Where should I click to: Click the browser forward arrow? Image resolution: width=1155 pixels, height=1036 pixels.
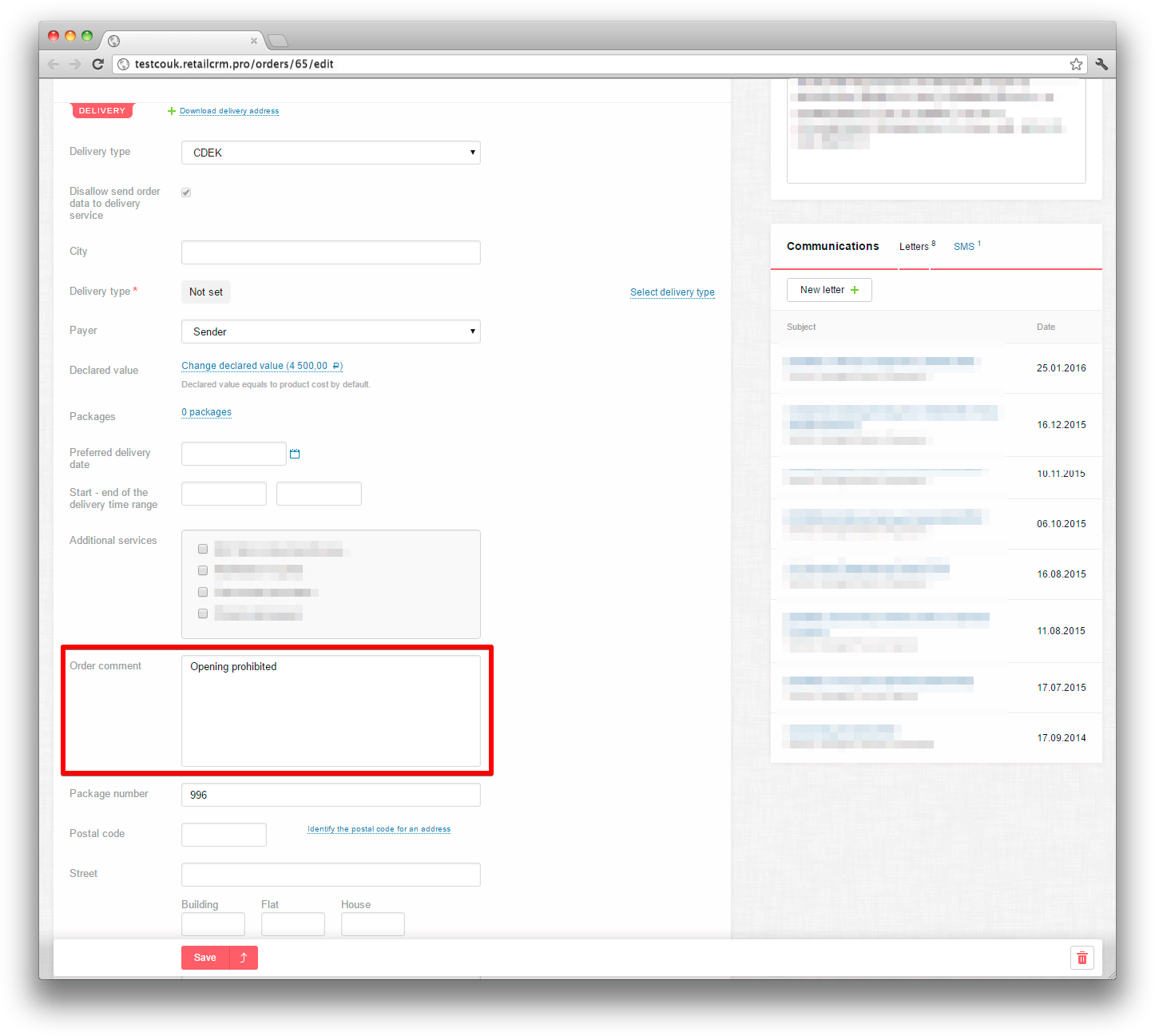[75, 64]
